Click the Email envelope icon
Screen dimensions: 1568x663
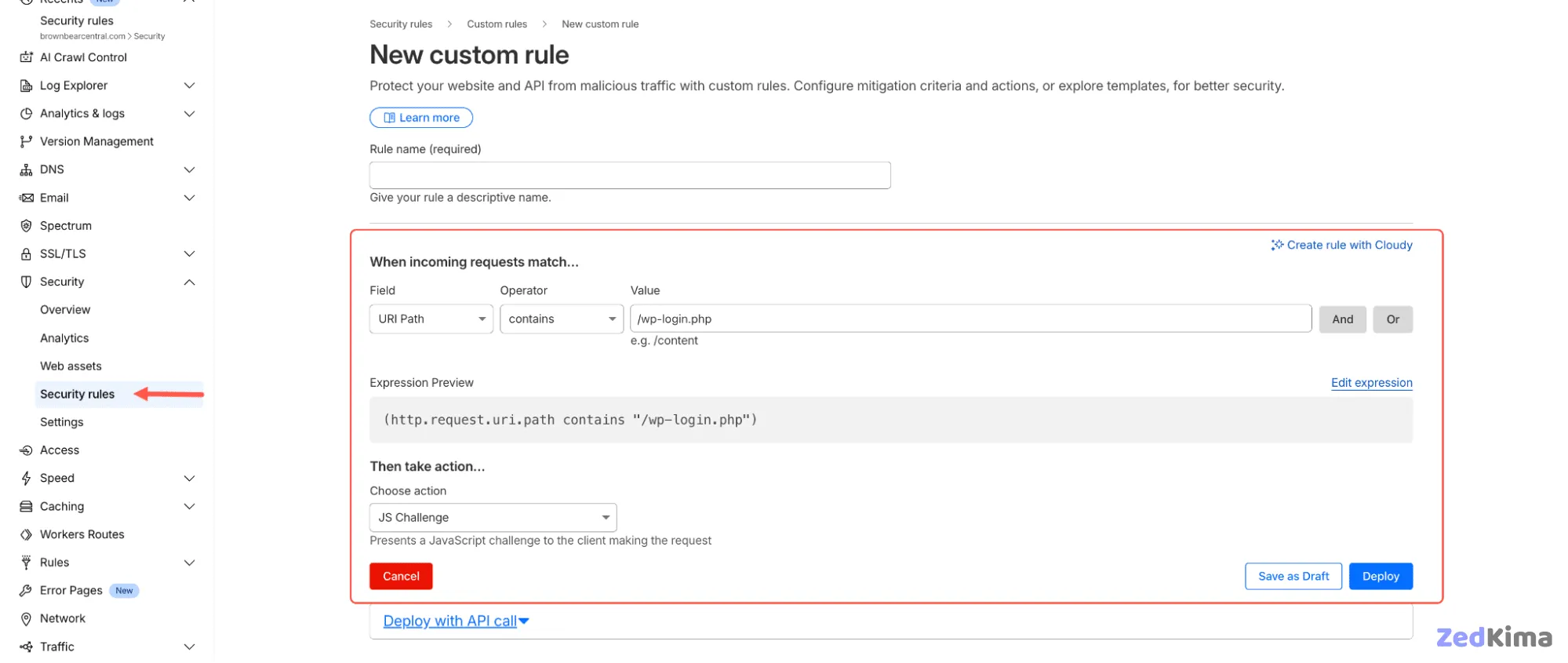click(x=26, y=198)
